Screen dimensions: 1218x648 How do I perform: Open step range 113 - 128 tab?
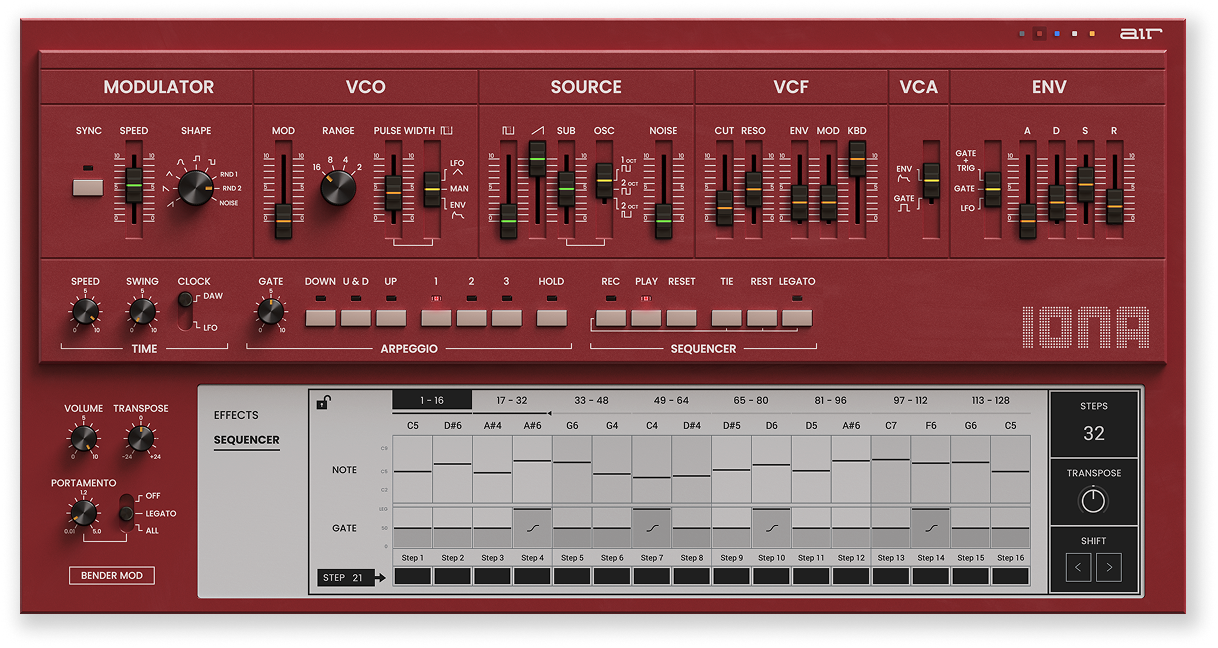(x=990, y=400)
